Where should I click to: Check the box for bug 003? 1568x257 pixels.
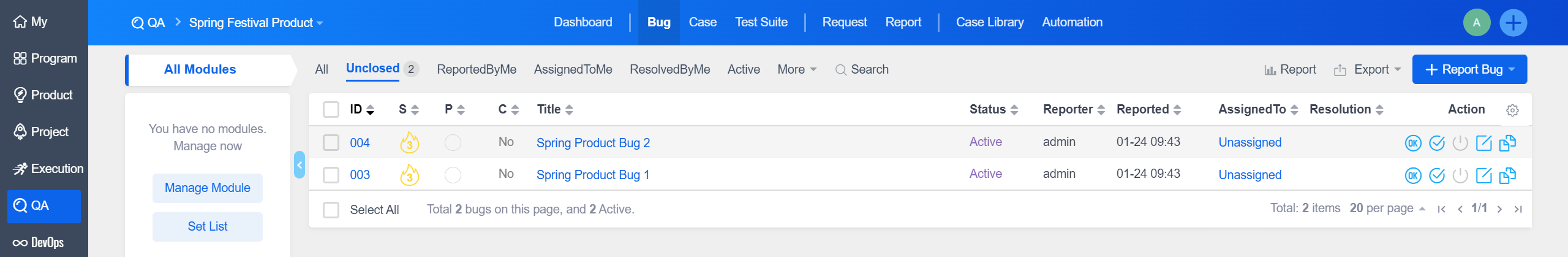[x=331, y=175]
